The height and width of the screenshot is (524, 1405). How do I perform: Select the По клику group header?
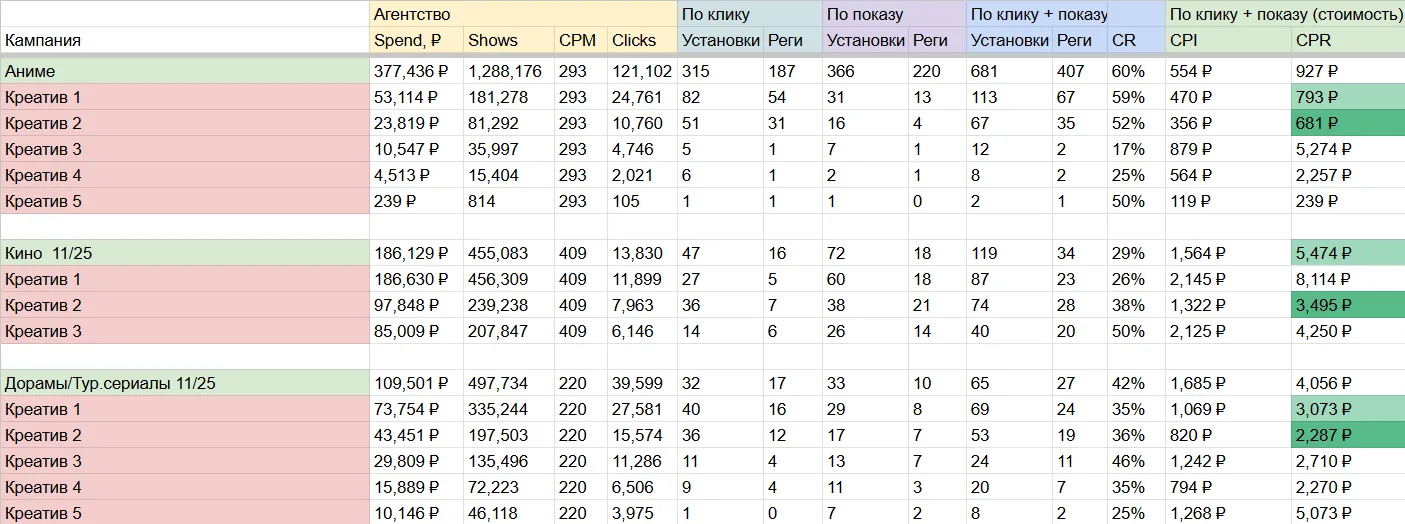[x=750, y=14]
